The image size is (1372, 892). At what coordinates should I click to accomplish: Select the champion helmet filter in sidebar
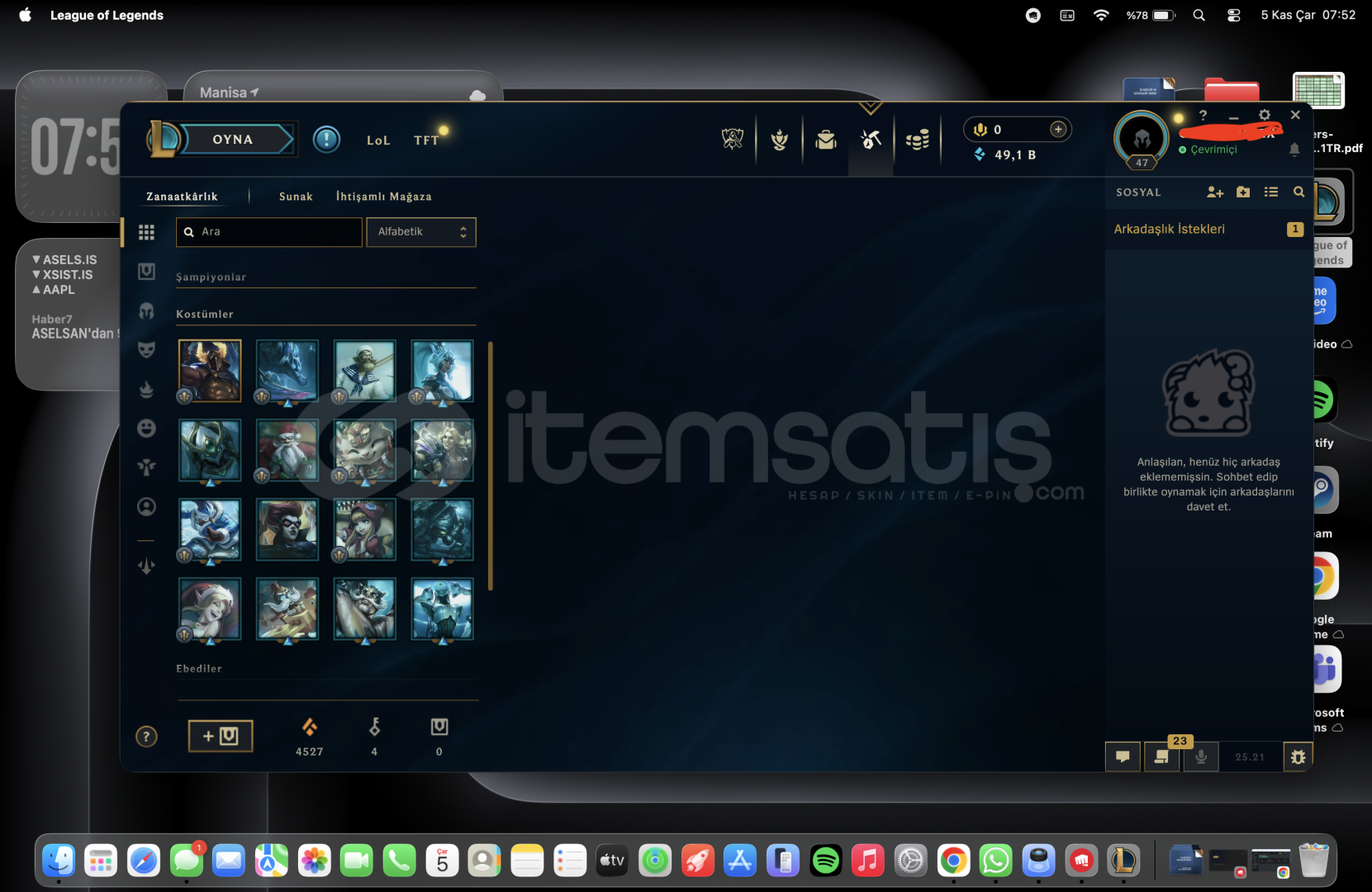point(146,311)
